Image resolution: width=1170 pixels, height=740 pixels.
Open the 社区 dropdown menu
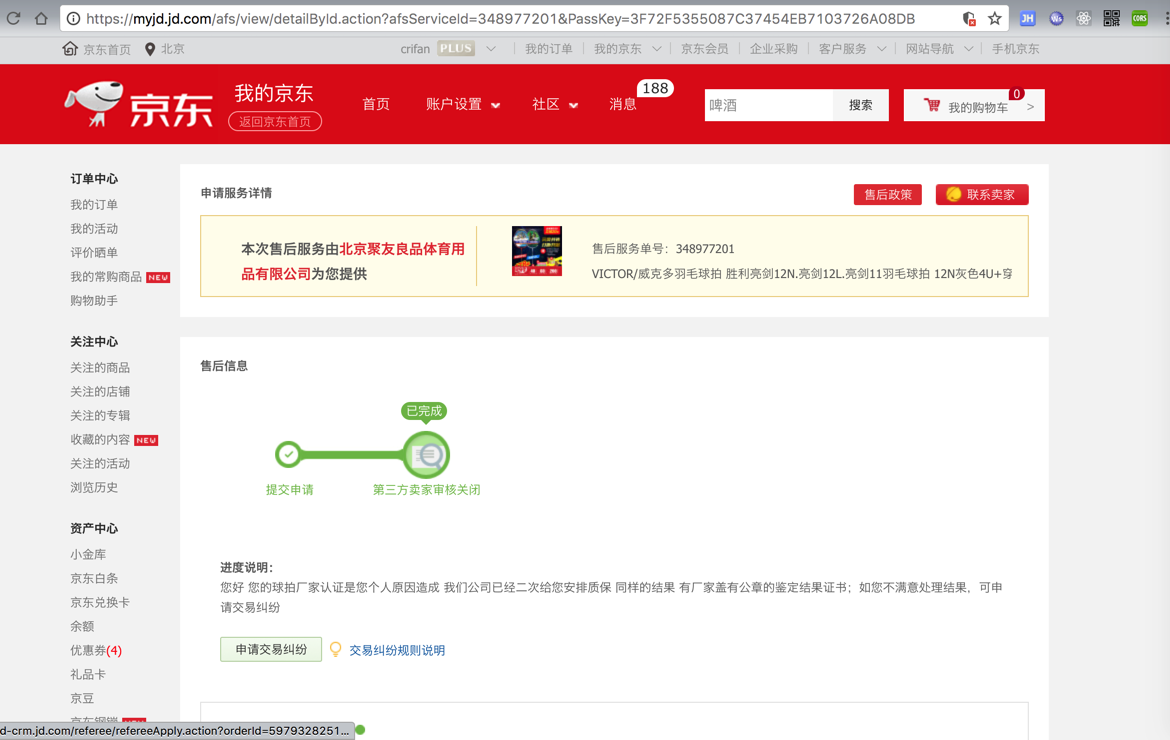(554, 104)
